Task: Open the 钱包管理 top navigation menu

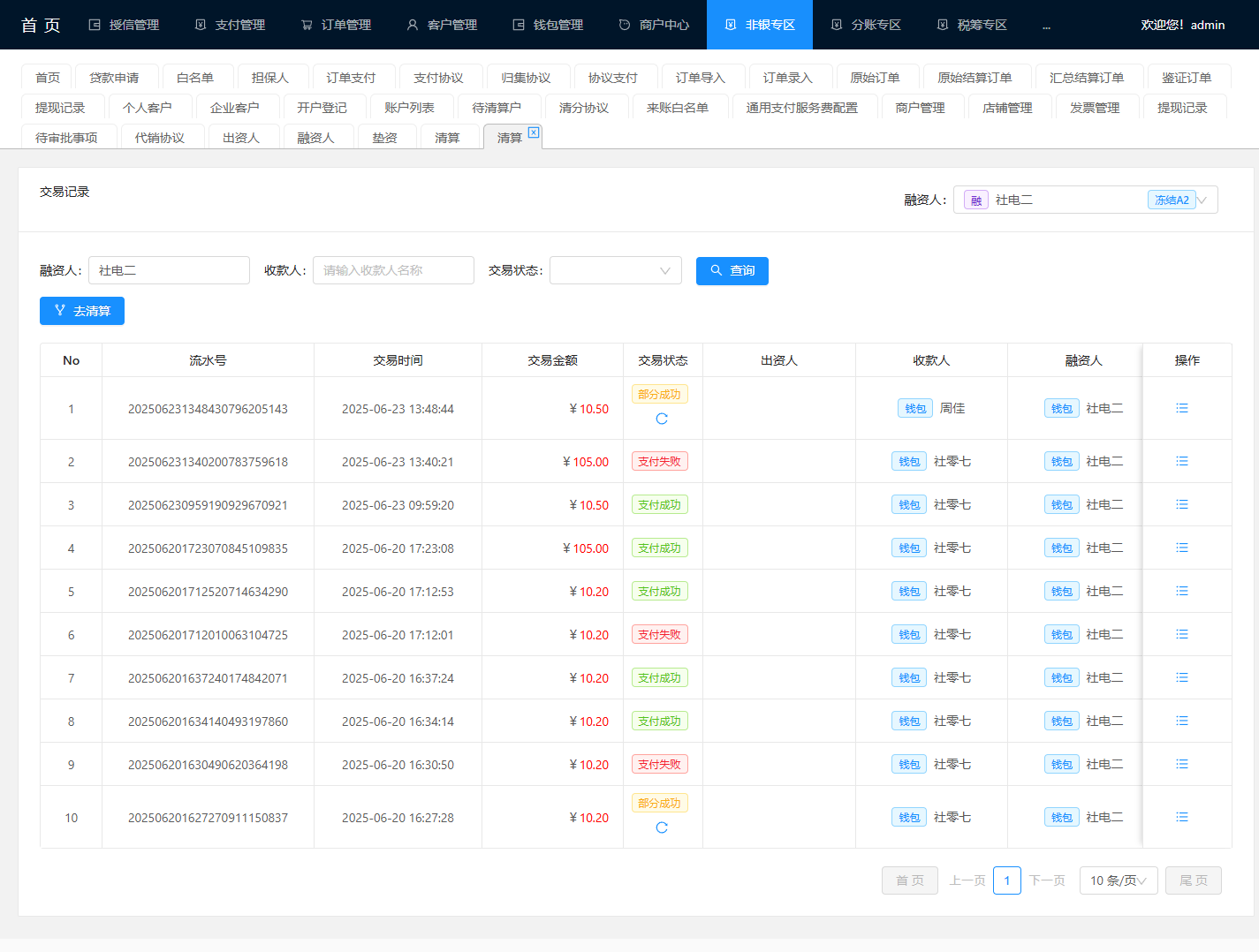Action: click(548, 25)
